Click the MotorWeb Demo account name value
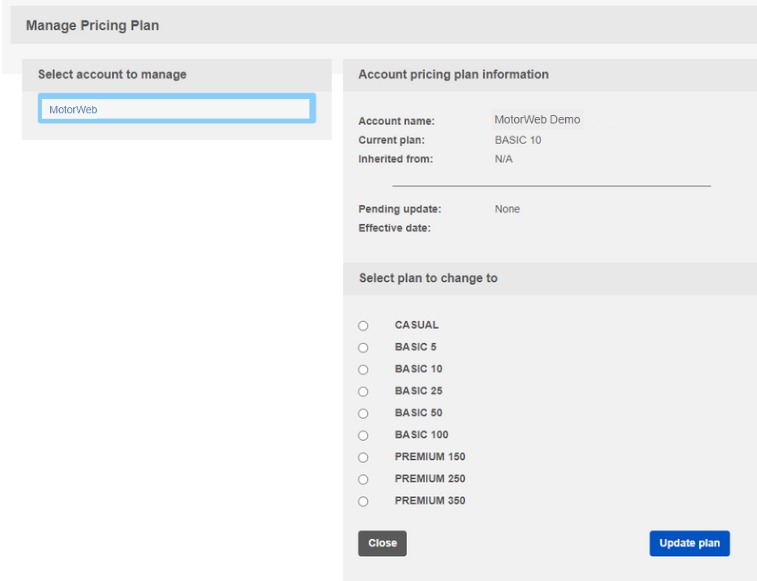The height and width of the screenshot is (581, 757). (x=537, y=120)
